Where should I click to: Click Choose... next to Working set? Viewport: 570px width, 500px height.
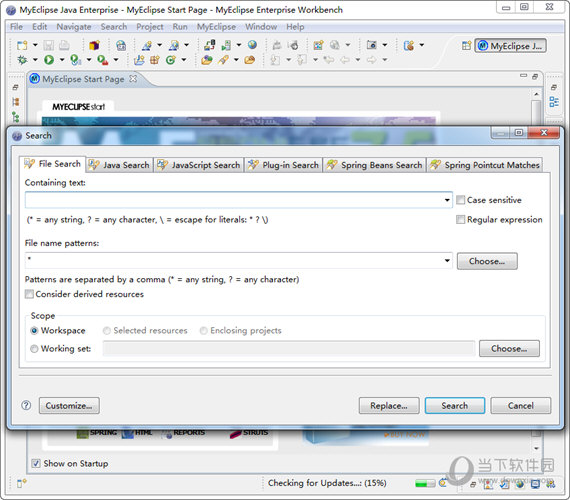click(x=509, y=348)
